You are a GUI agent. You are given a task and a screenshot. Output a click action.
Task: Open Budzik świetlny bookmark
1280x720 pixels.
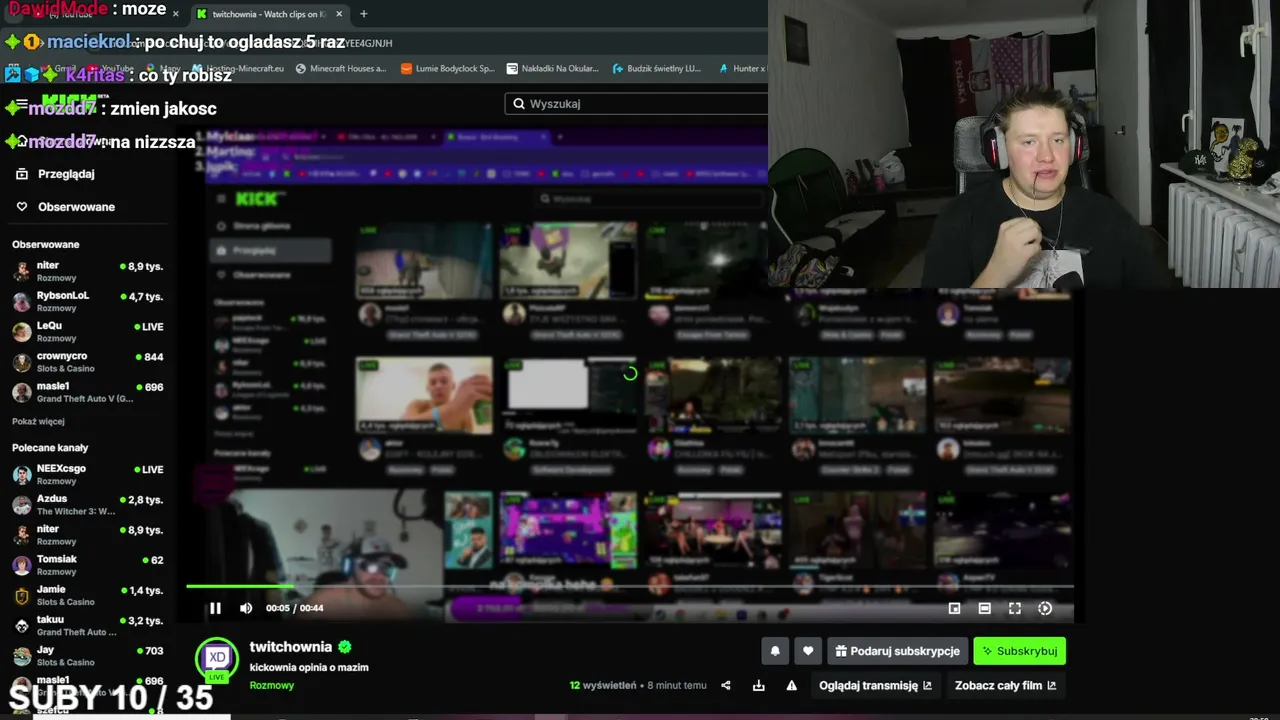tap(656, 69)
